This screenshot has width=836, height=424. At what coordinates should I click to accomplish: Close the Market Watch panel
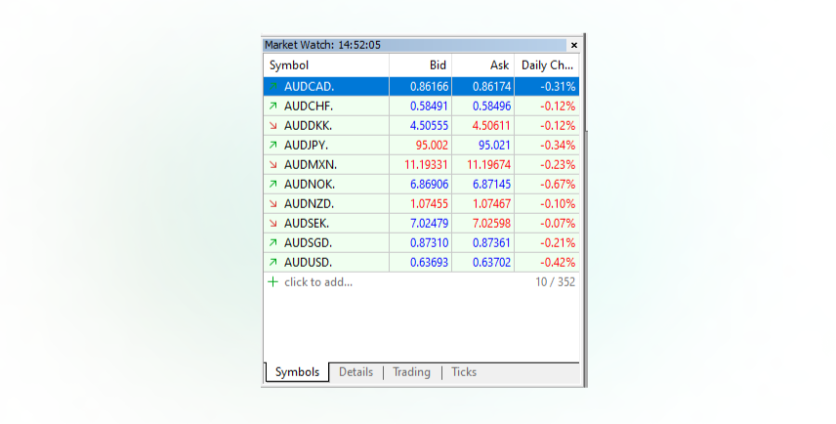pos(574,45)
